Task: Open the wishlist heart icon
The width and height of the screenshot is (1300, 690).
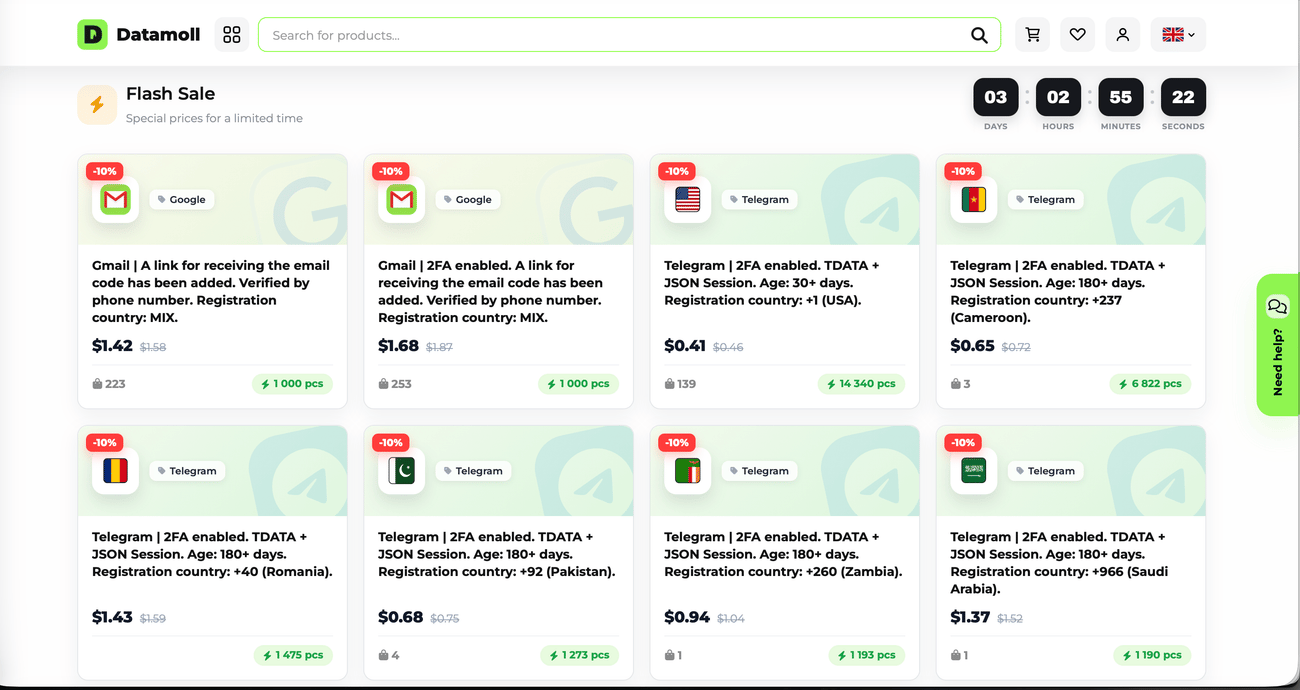Action: point(1078,35)
